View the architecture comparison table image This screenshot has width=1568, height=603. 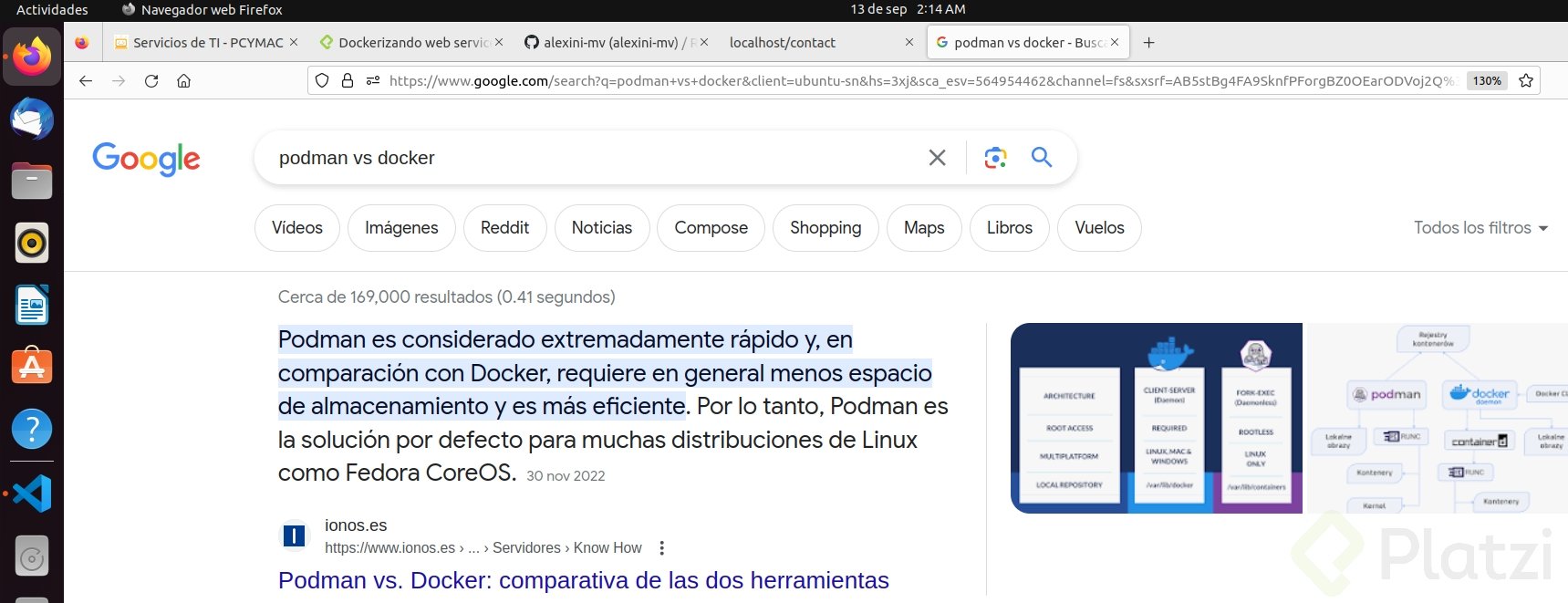[1157, 418]
